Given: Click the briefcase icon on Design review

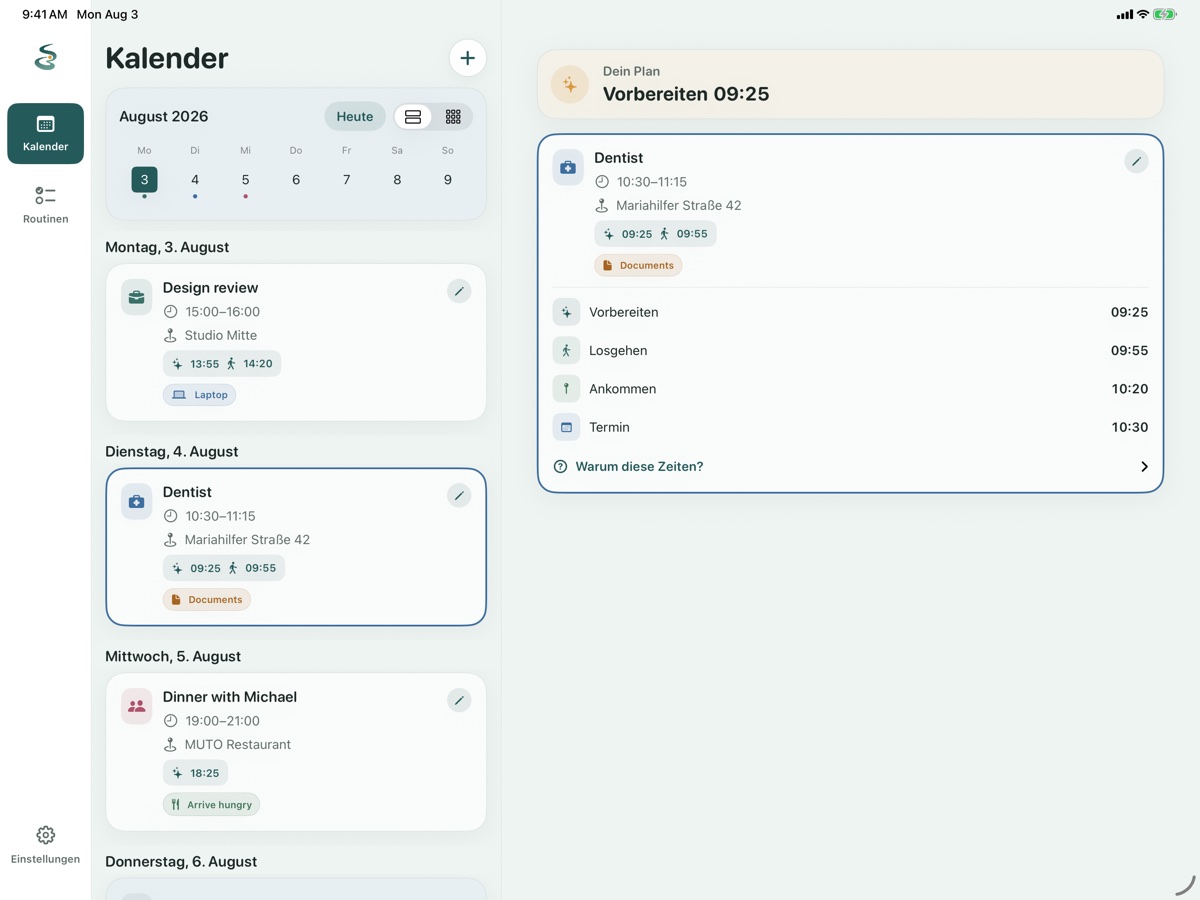Looking at the screenshot, I should [137, 297].
